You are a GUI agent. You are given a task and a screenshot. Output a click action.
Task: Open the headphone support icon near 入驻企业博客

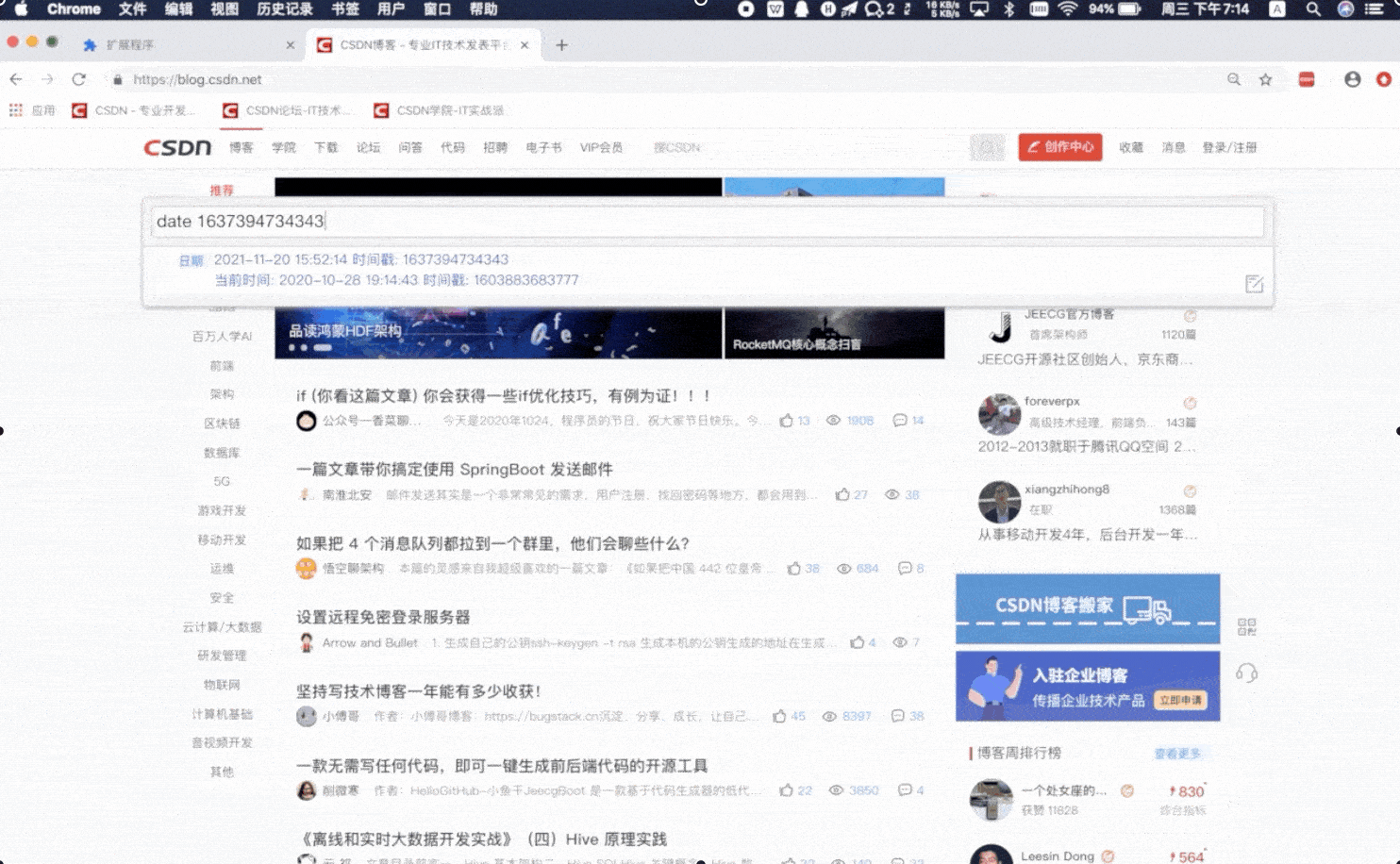(1248, 672)
